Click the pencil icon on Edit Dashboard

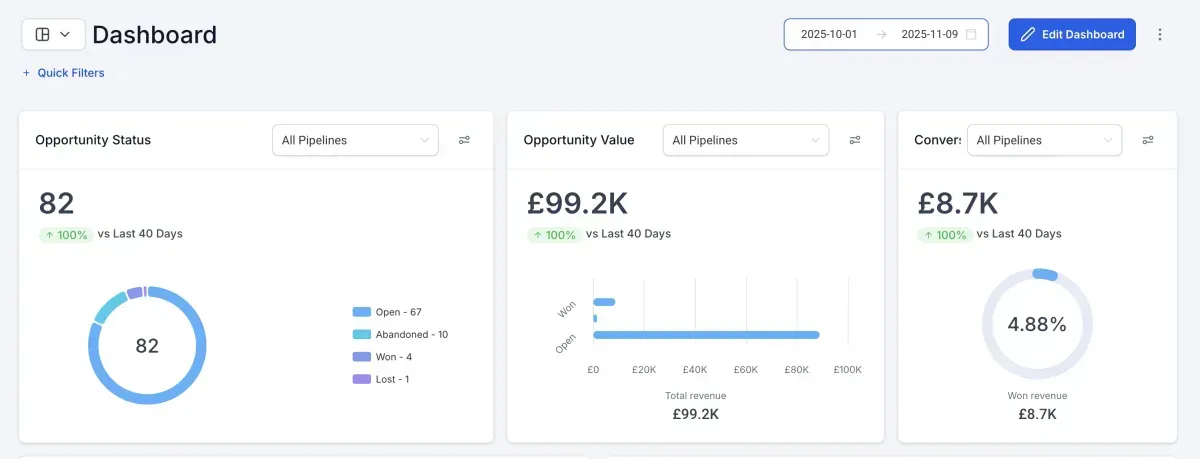(x=1027, y=34)
